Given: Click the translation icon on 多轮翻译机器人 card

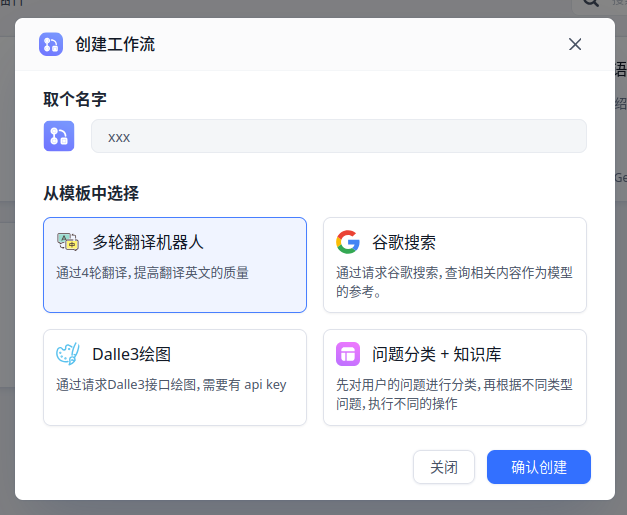Looking at the screenshot, I should 68,242.
